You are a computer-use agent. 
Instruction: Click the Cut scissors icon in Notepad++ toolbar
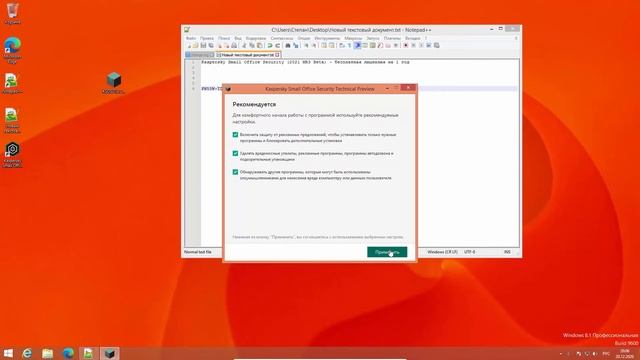tap(244, 45)
